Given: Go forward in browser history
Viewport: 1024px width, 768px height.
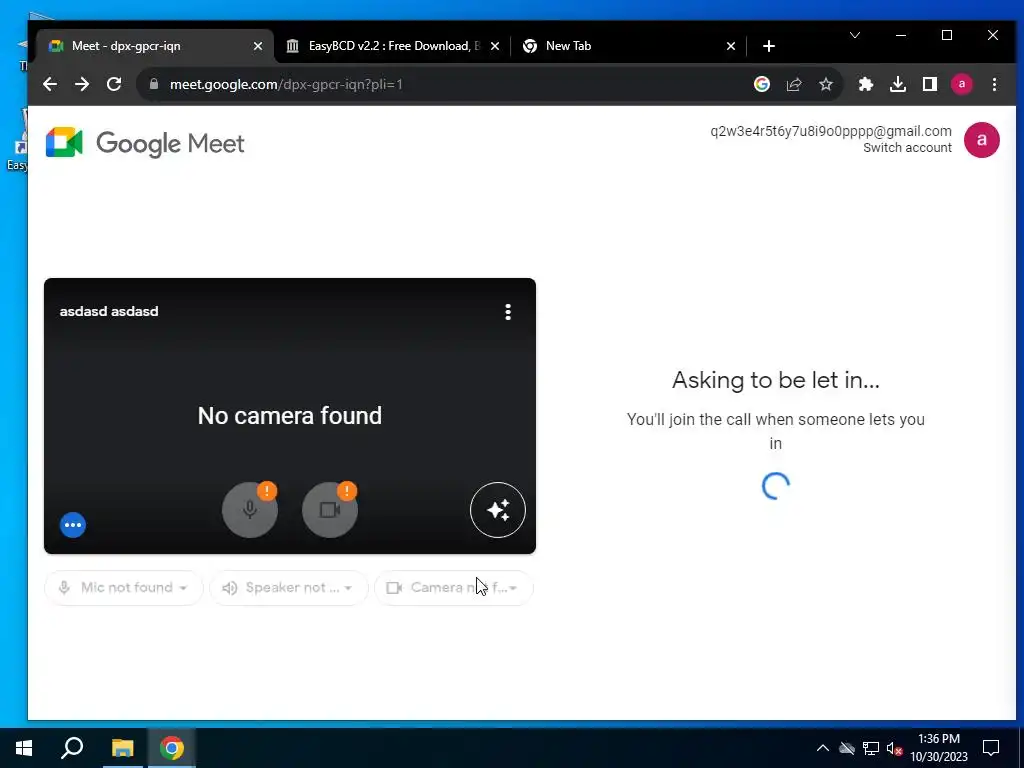Looking at the screenshot, I should (82, 84).
